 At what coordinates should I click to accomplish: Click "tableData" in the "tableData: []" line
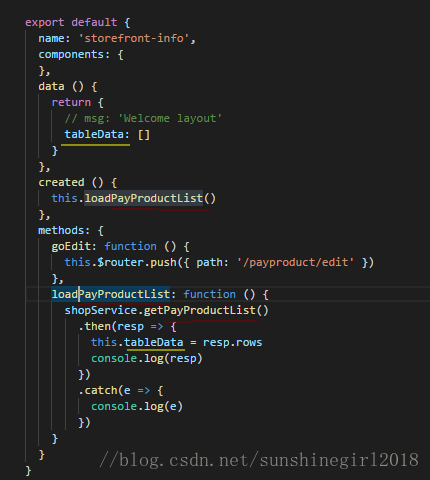tap(94, 135)
